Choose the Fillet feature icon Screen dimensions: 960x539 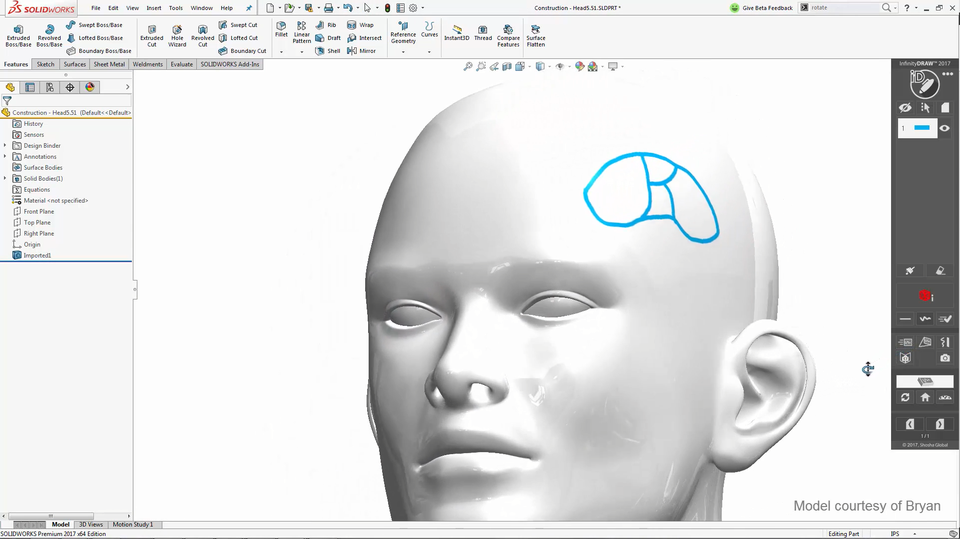281,30
